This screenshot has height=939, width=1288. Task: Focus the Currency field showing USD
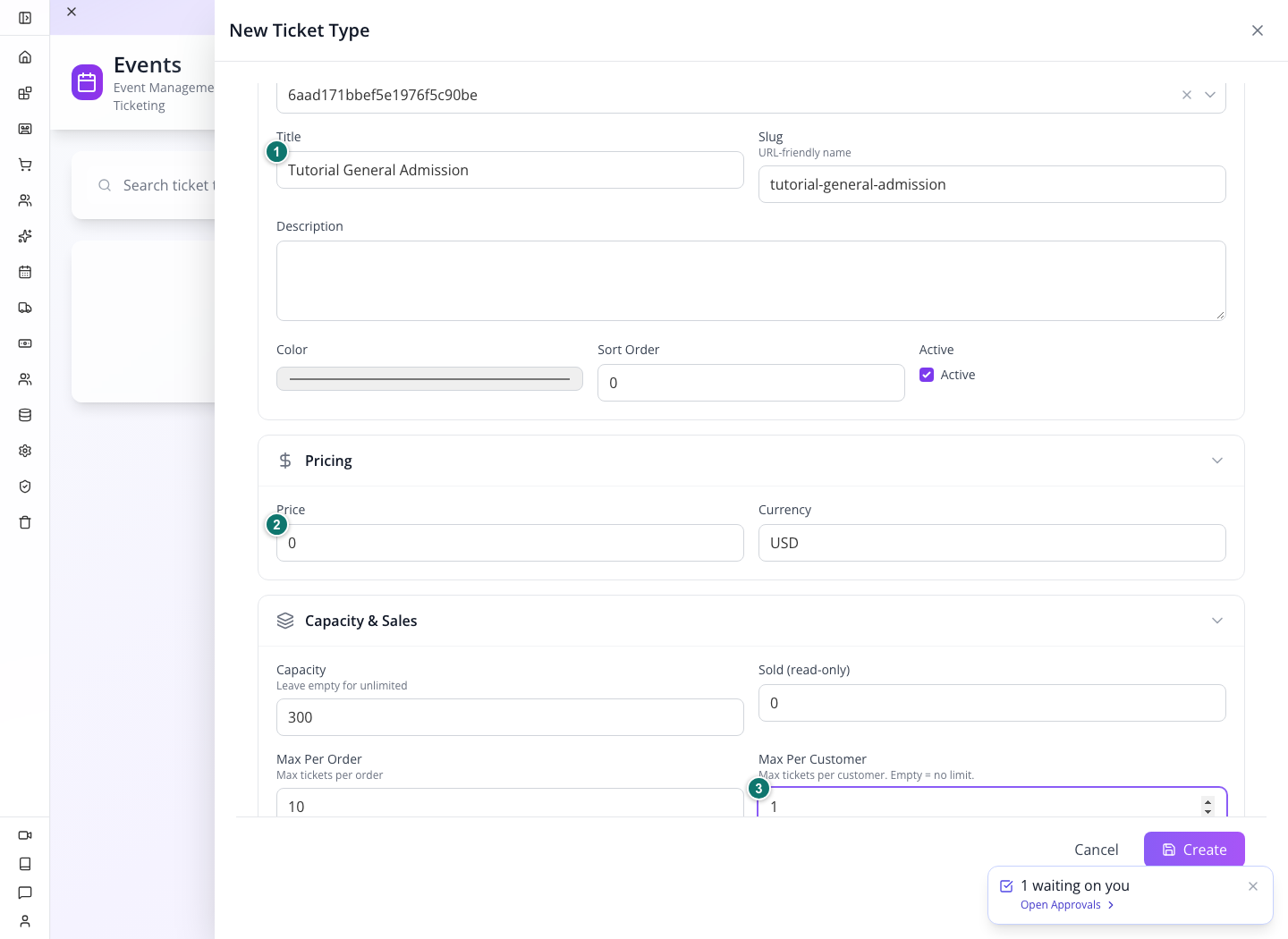point(992,543)
